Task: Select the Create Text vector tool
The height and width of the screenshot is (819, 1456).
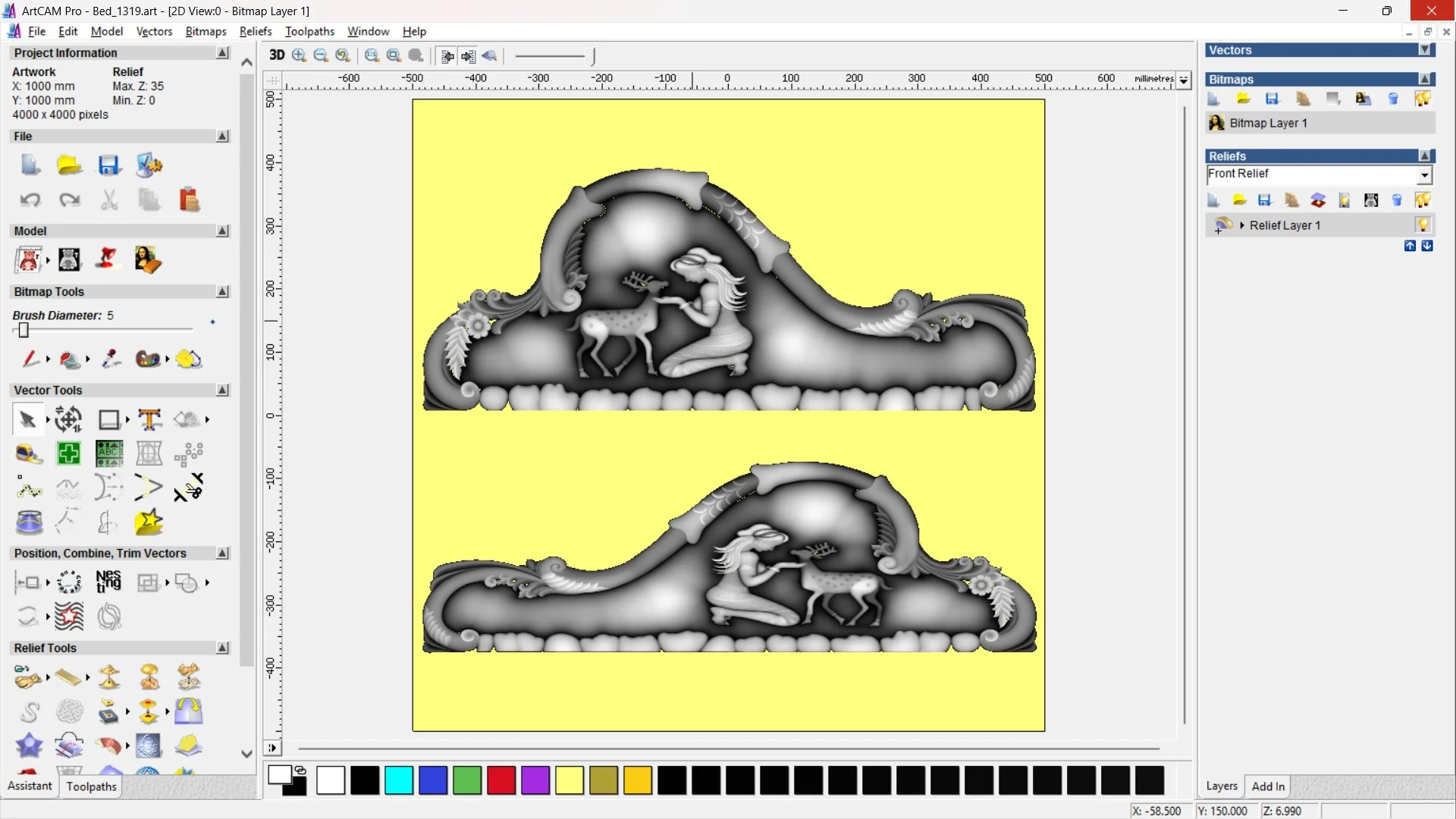Action: [149, 419]
